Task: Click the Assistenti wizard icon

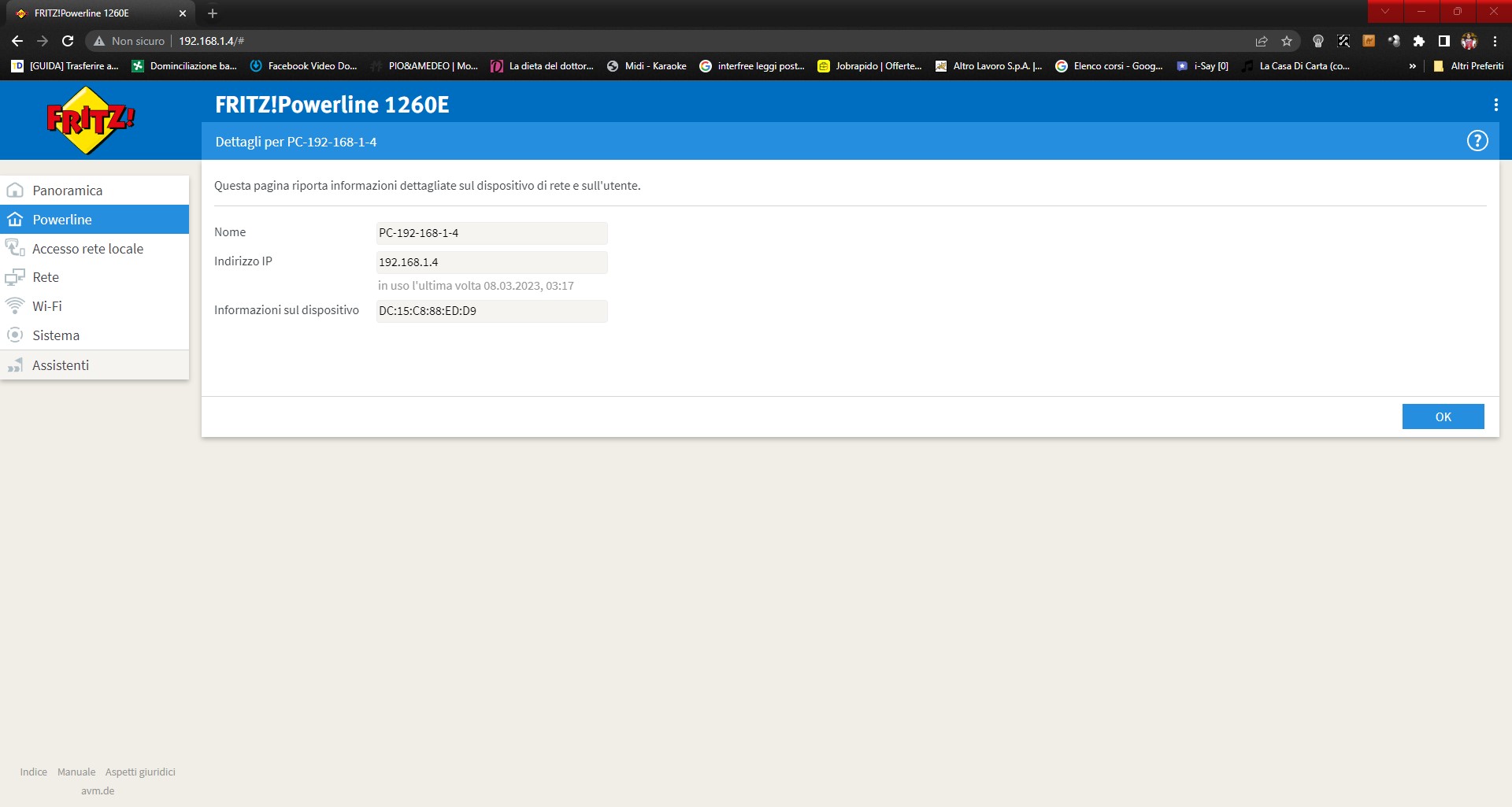Action: coord(15,365)
